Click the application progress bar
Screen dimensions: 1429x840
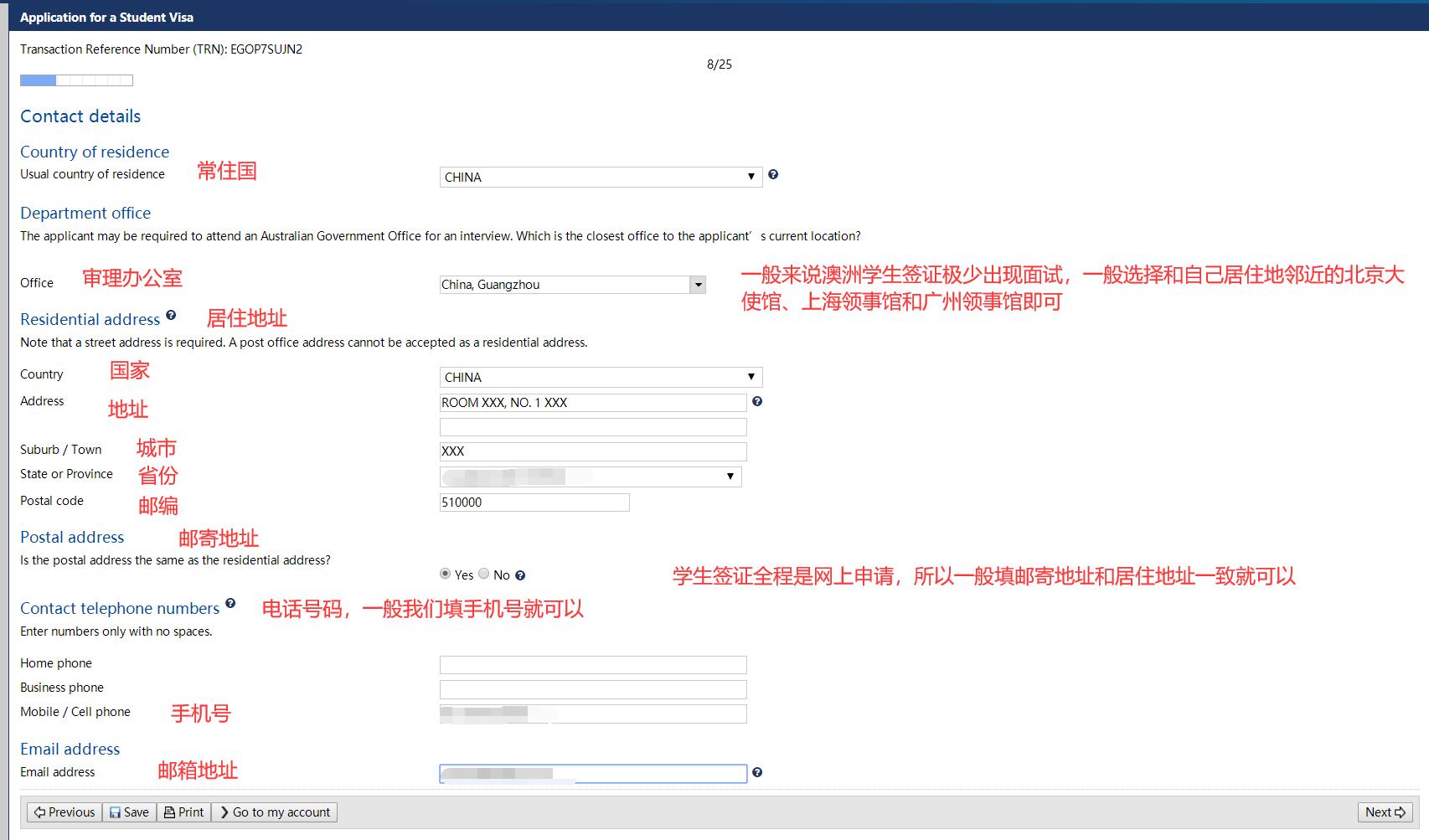click(76, 80)
